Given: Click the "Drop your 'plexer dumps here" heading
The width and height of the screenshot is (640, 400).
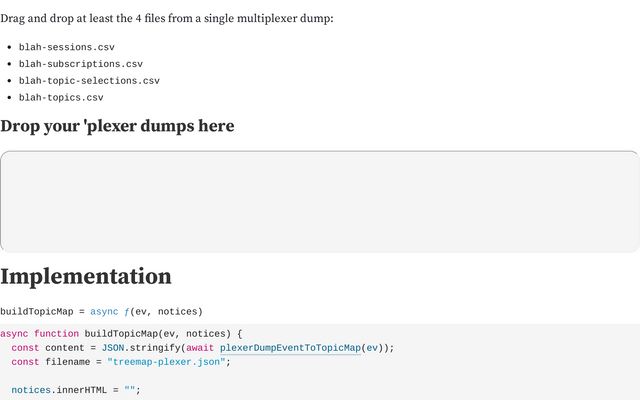Looking at the screenshot, I should click(x=117, y=126).
